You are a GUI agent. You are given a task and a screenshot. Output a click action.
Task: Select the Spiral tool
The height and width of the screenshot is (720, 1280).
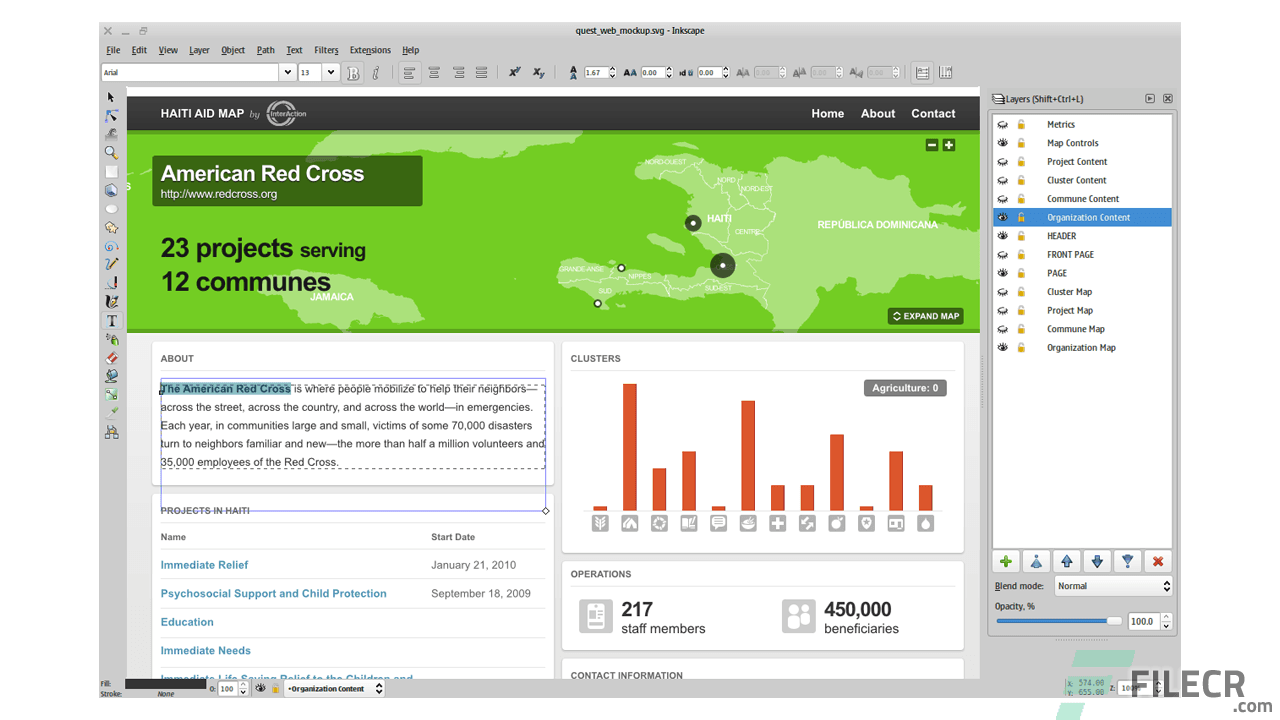click(x=112, y=246)
